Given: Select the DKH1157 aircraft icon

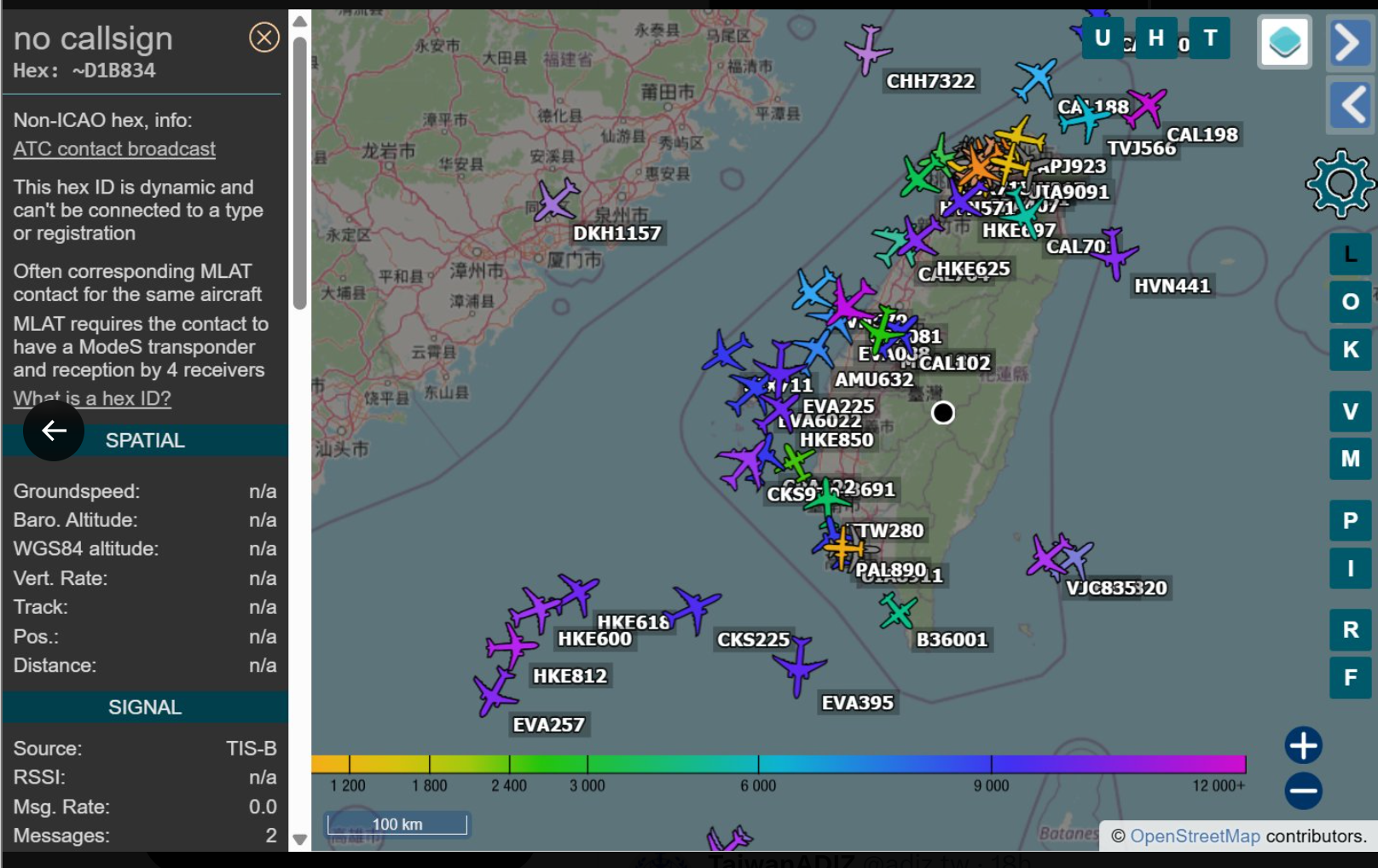Looking at the screenshot, I should tap(555, 202).
